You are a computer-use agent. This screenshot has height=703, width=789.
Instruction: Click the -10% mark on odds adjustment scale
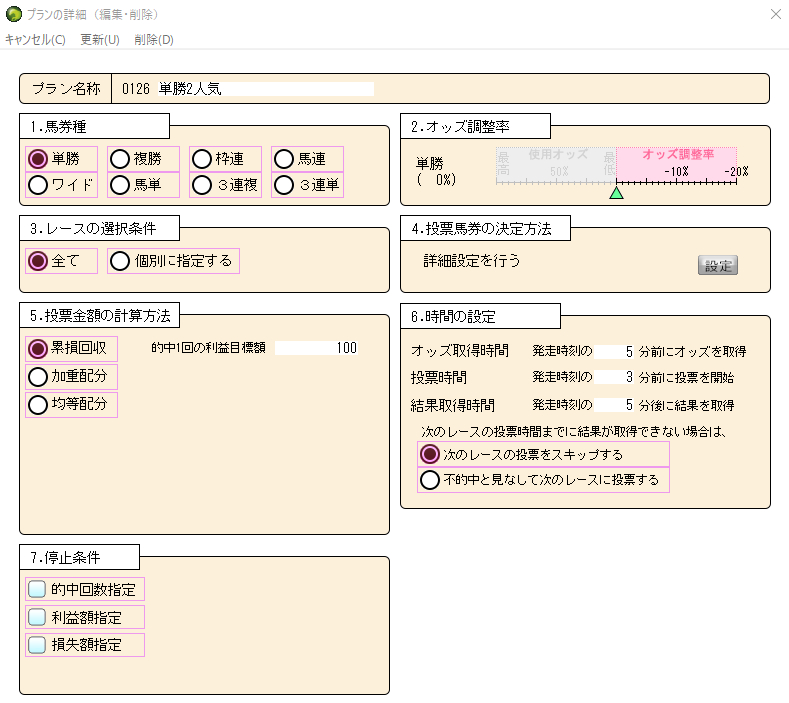coord(676,172)
